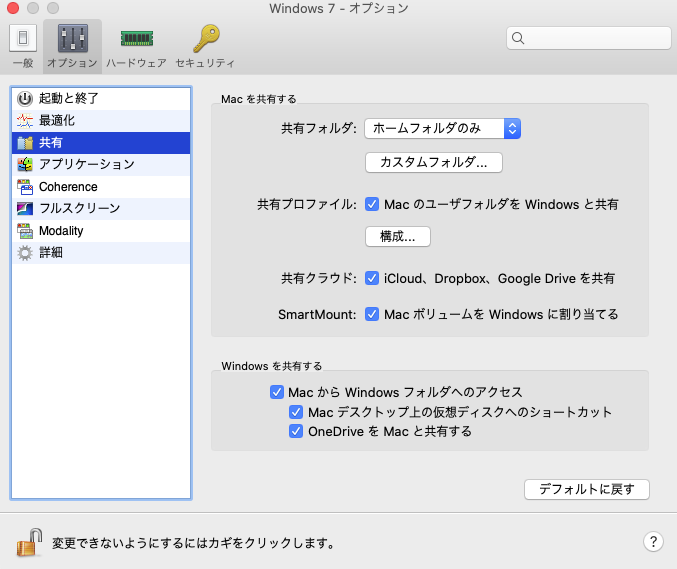Select 詳細 in the sidebar list
Image resolution: width=677 pixels, height=569 pixels.
tap(101, 253)
